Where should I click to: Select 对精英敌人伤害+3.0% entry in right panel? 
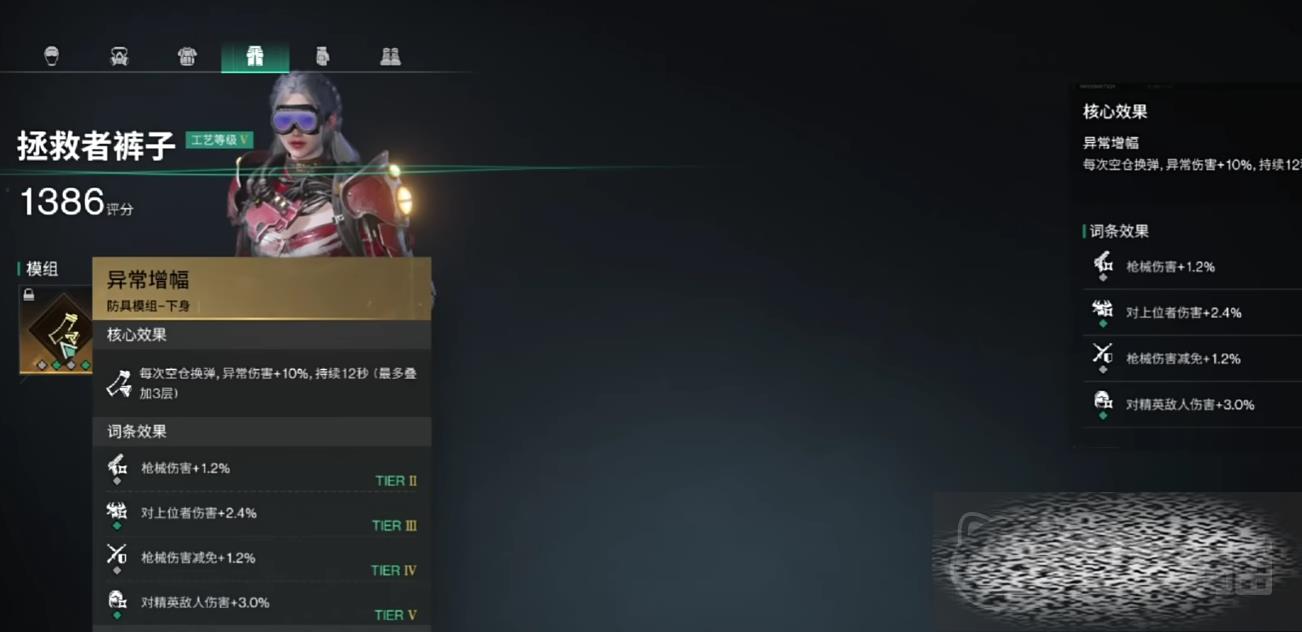pyautogui.click(x=1192, y=405)
